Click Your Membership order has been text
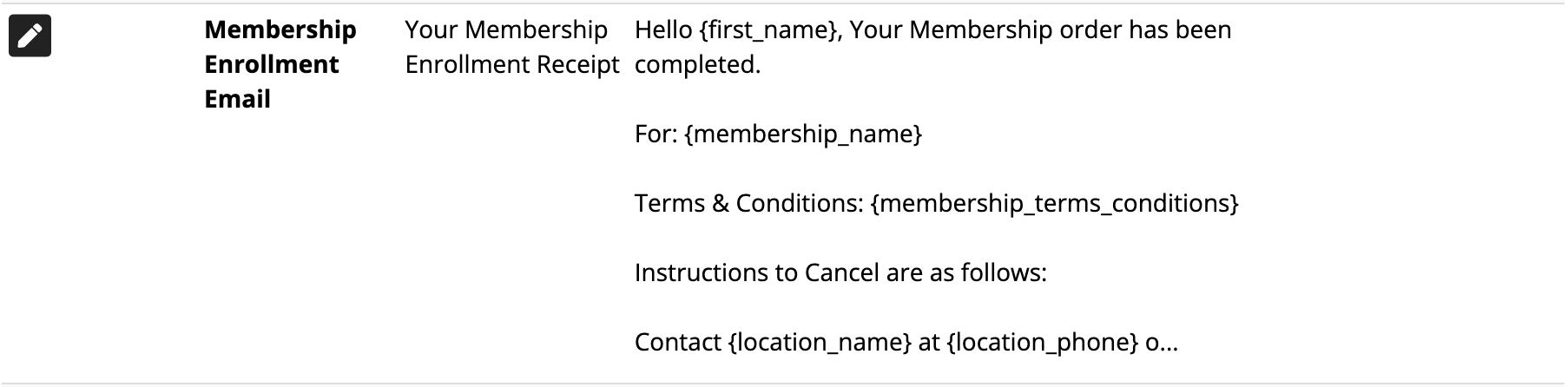This screenshot has width=1568, height=387. tap(1041, 30)
